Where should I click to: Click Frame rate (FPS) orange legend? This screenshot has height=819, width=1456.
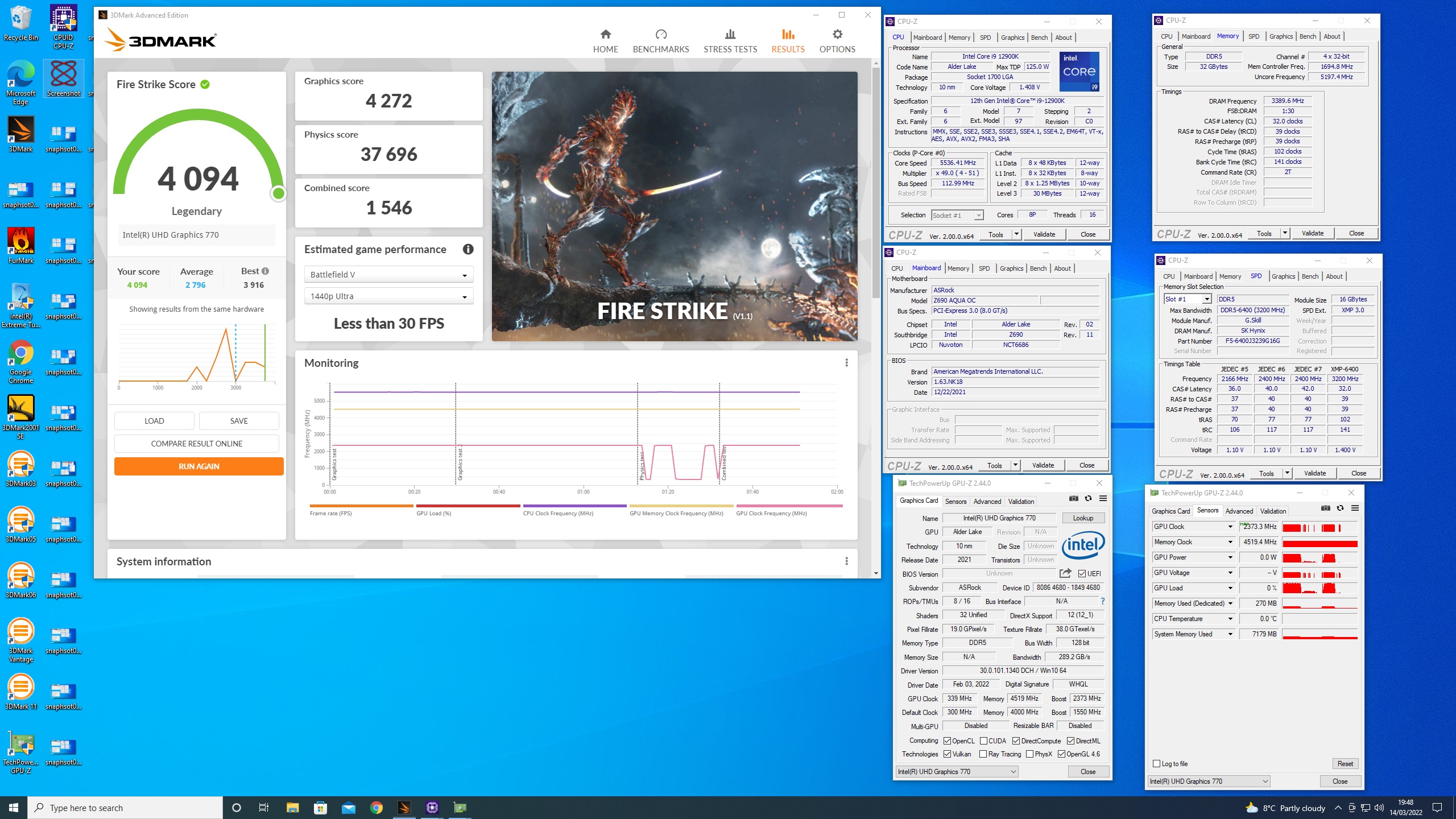point(361,510)
